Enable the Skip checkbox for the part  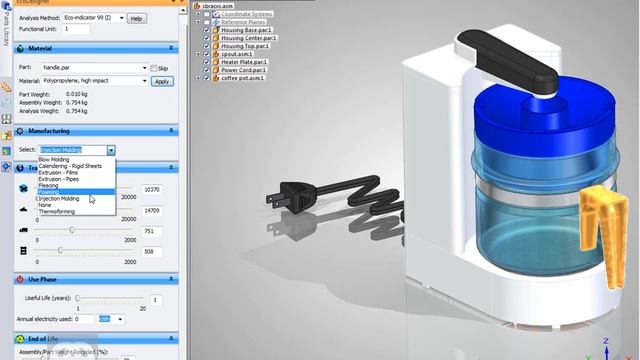153,68
